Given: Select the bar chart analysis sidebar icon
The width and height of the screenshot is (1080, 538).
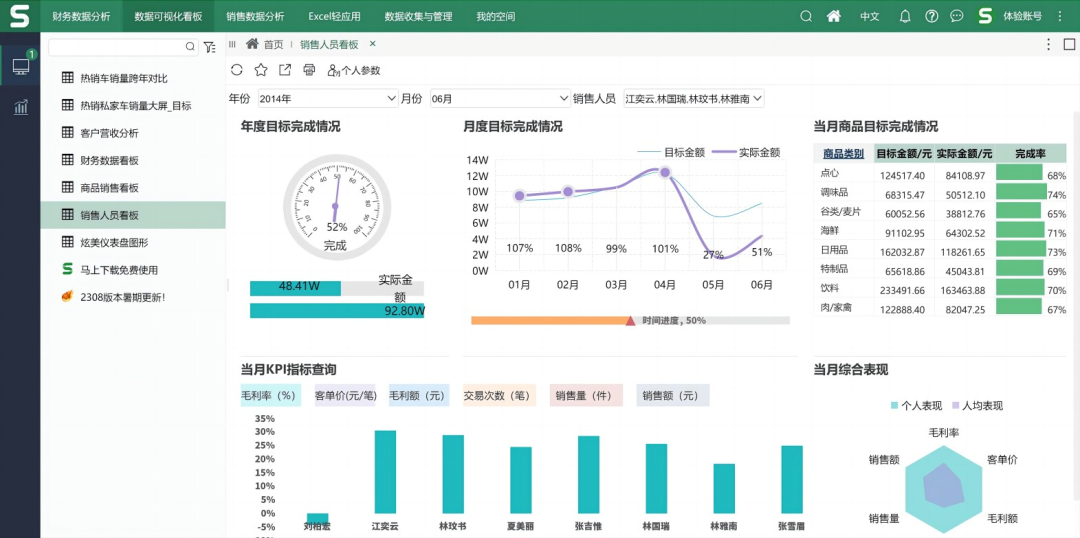Looking at the screenshot, I should 21,107.
